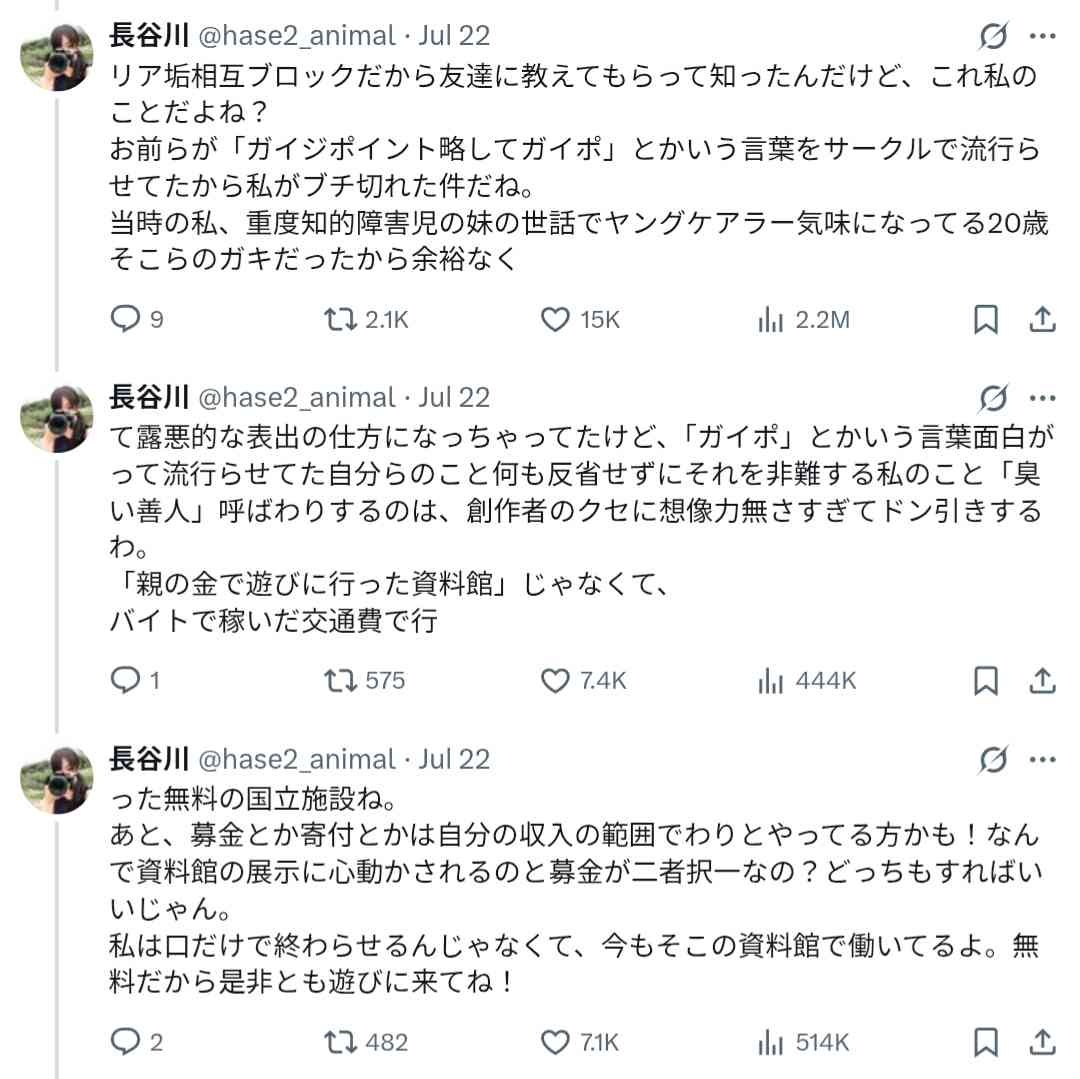Open the Jul 22 timestamp on third tweet

455,759
